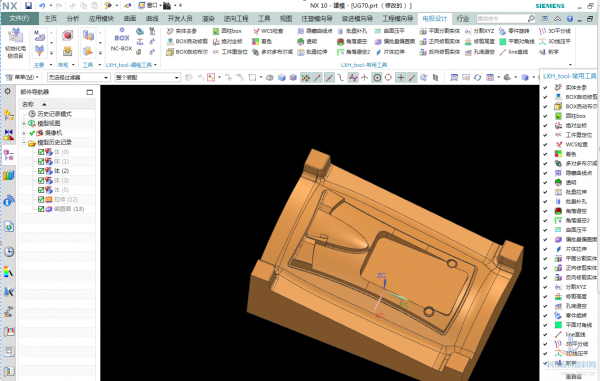Toggle the checkbox for 体 (2)

click(41, 171)
